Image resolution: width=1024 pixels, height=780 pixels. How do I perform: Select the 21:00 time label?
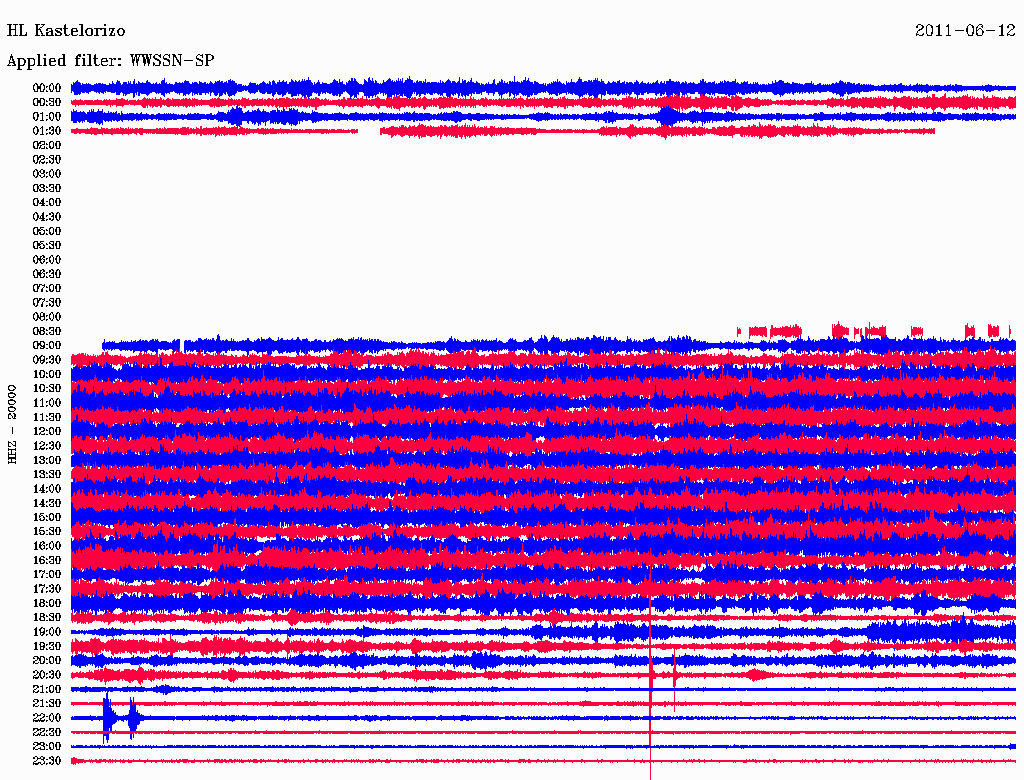[47, 689]
